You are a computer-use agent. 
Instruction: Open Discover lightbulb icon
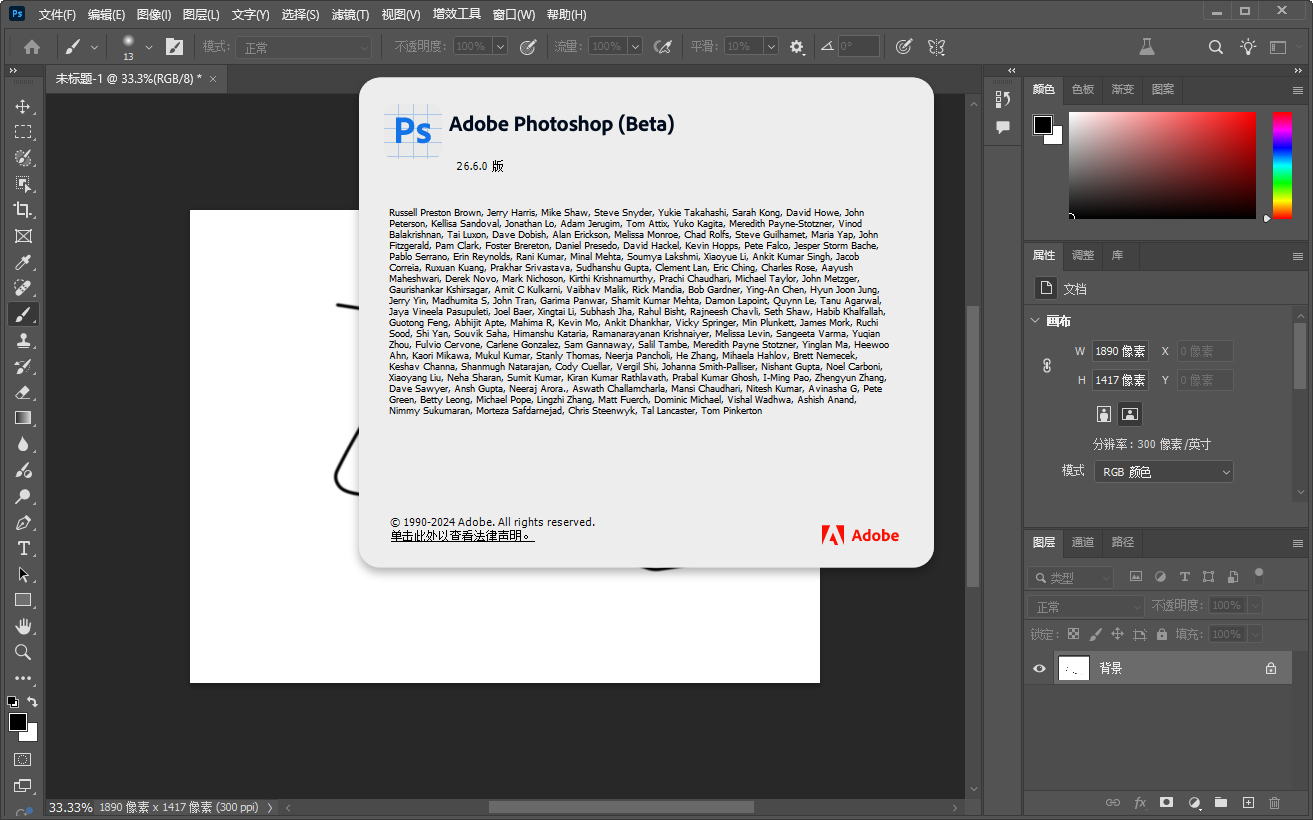[1248, 46]
